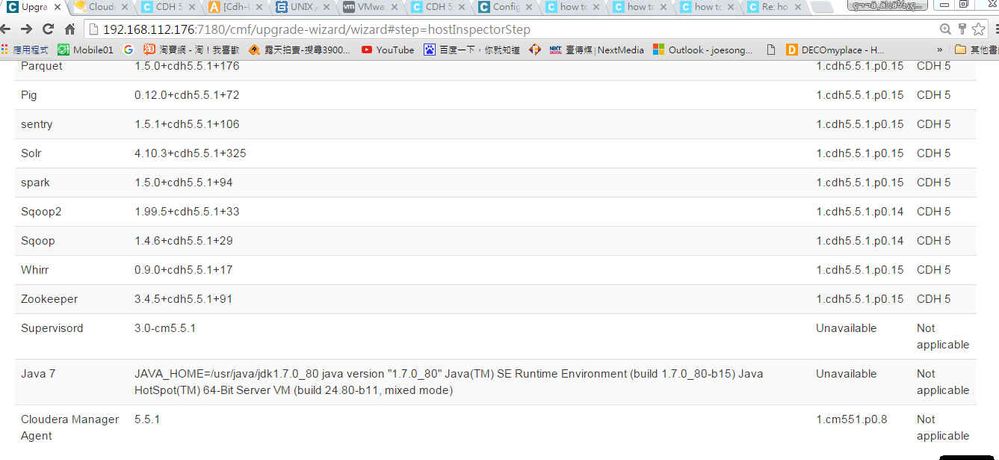The width and height of the screenshot is (999, 460).
Task: Close the Config tab
Action: (x=528, y=8)
